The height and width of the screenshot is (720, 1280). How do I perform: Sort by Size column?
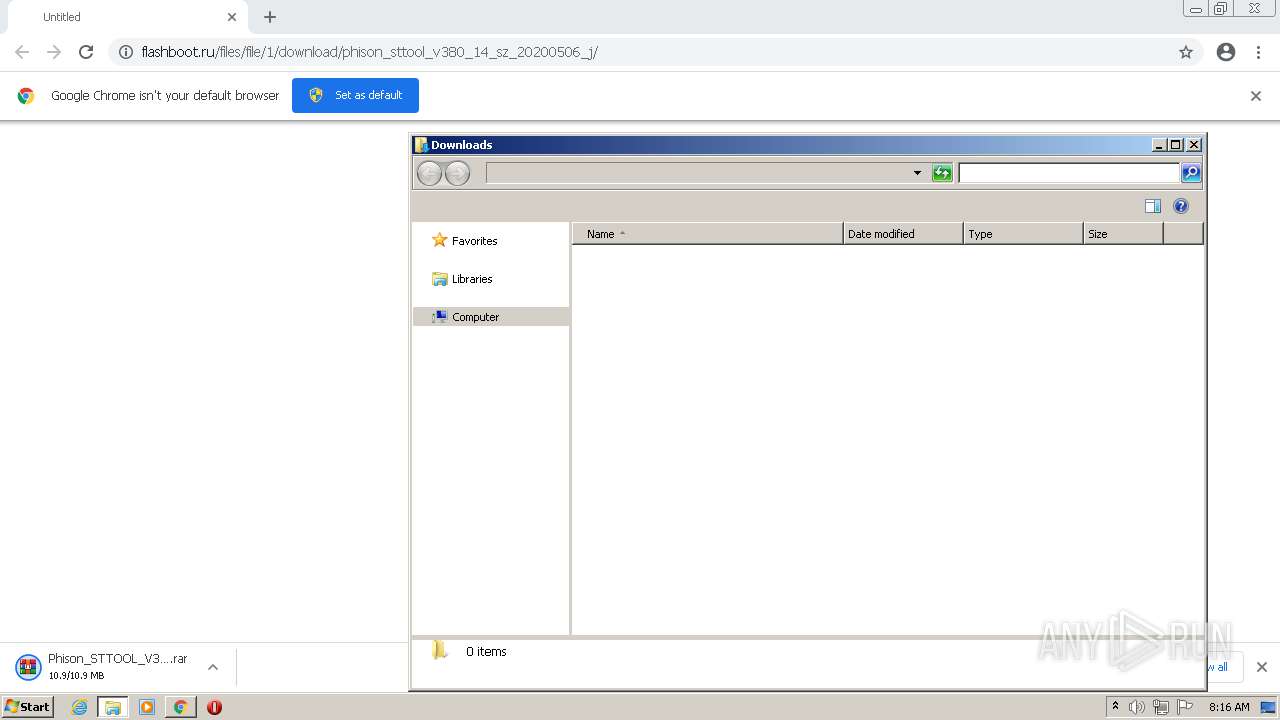(1123, 234)
